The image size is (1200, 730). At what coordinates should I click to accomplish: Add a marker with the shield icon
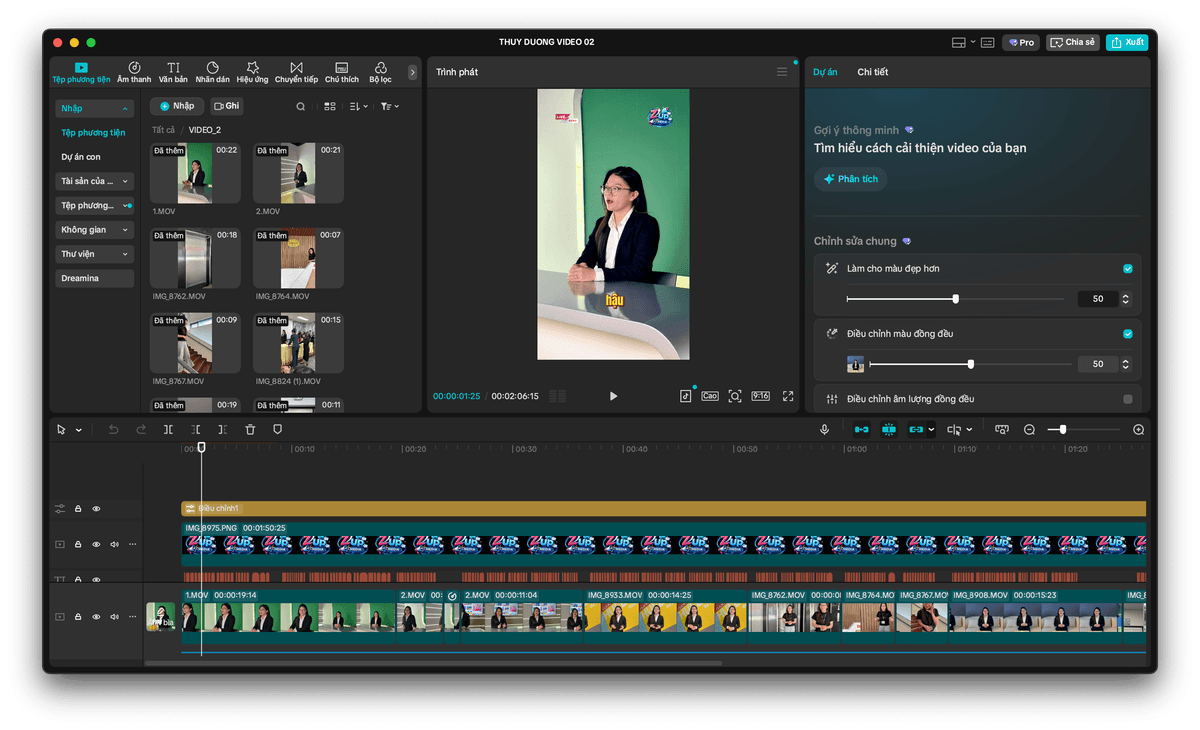(278, 429)
